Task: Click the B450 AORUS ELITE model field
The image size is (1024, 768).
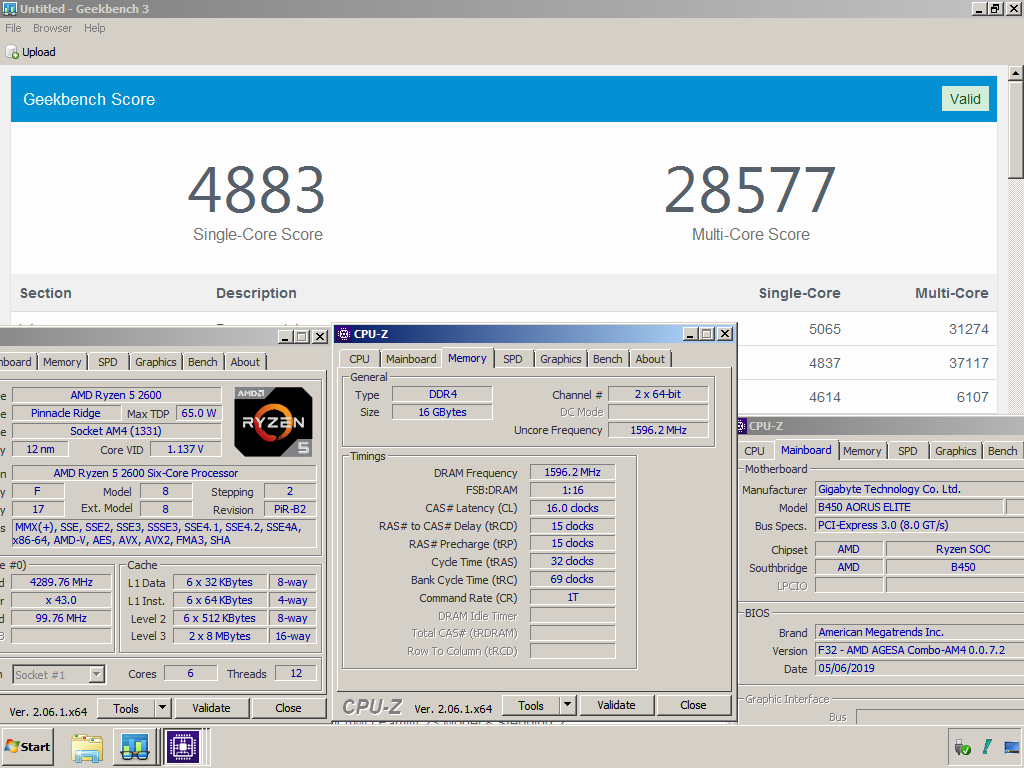Action: (x=910, y=507)
